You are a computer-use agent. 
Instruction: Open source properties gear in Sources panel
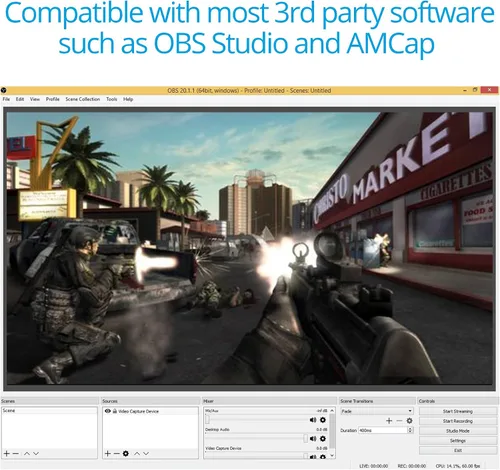pos(126,453)
